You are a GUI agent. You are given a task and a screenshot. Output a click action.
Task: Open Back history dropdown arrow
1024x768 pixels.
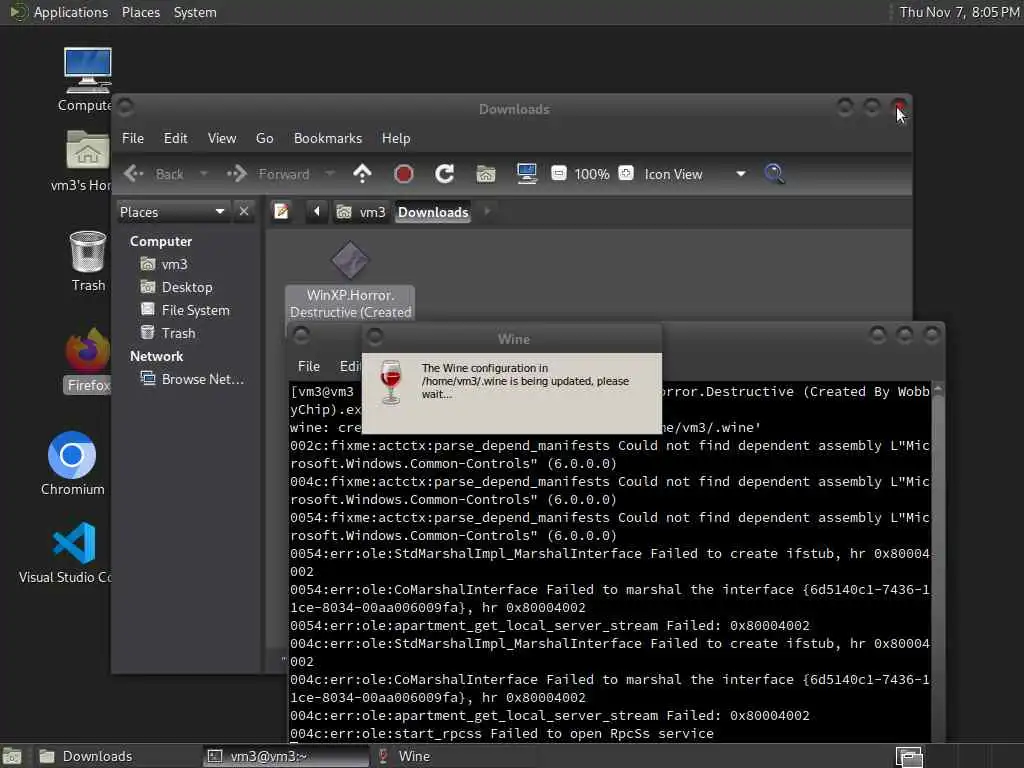point(204,174)
